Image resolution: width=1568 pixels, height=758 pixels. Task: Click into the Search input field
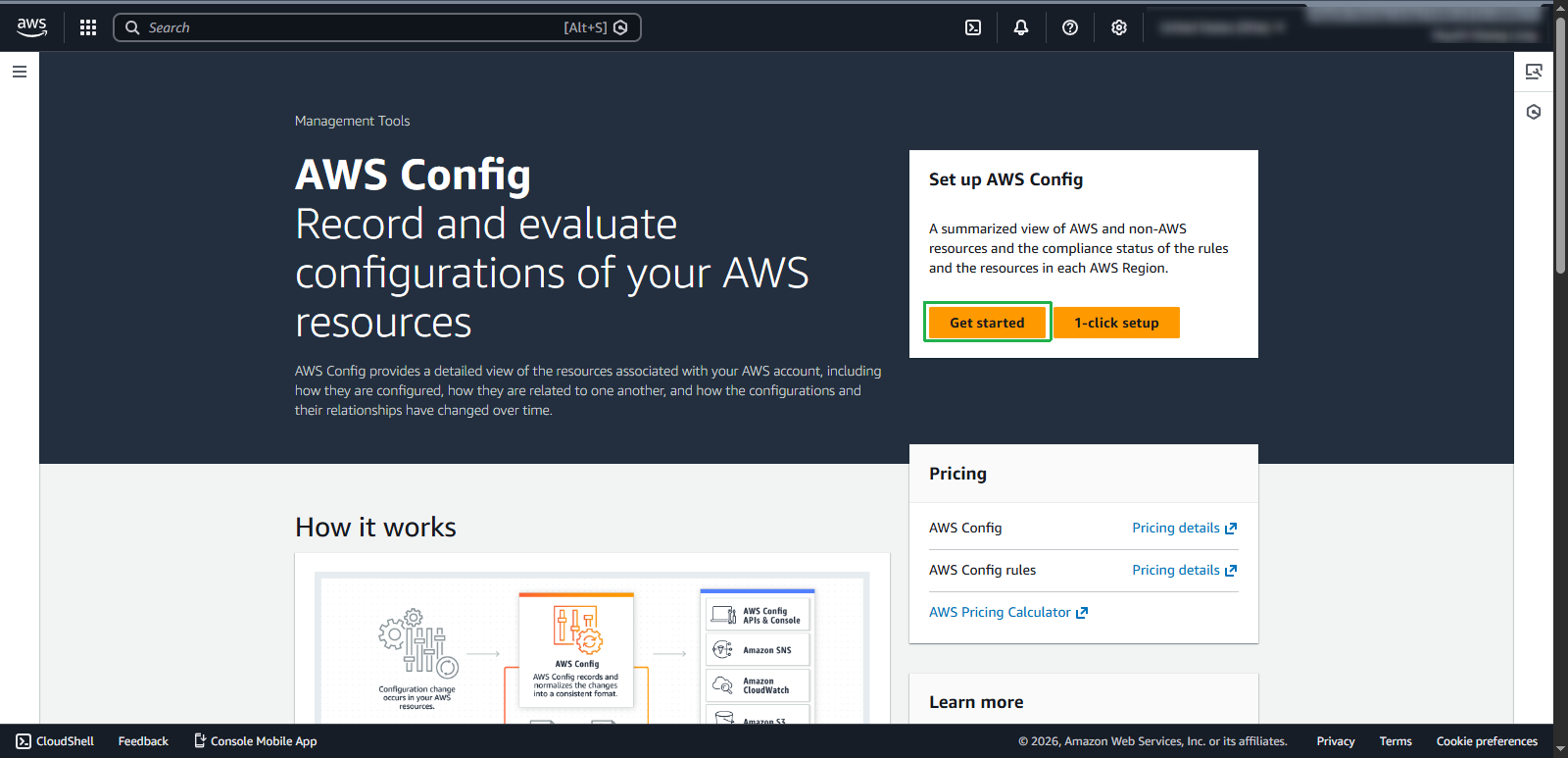[x=353, y=27]
